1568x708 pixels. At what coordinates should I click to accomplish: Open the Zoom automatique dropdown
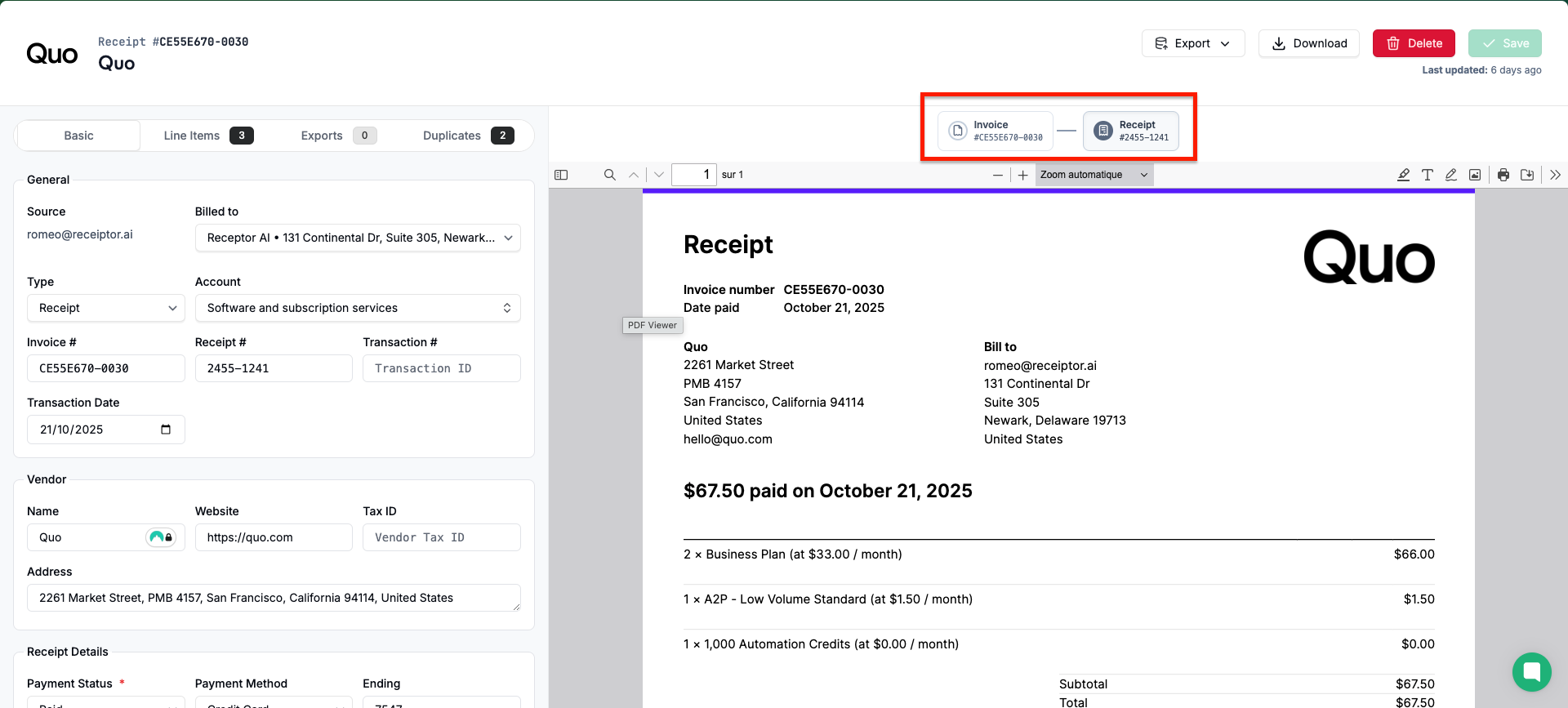(1094, 175)
